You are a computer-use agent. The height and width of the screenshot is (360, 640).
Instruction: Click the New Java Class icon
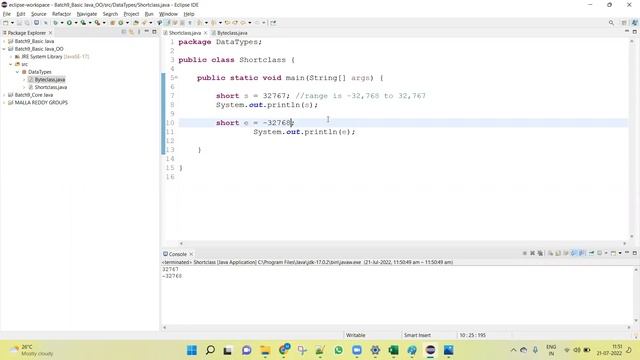pyautogui.click(x=121, y=23)
